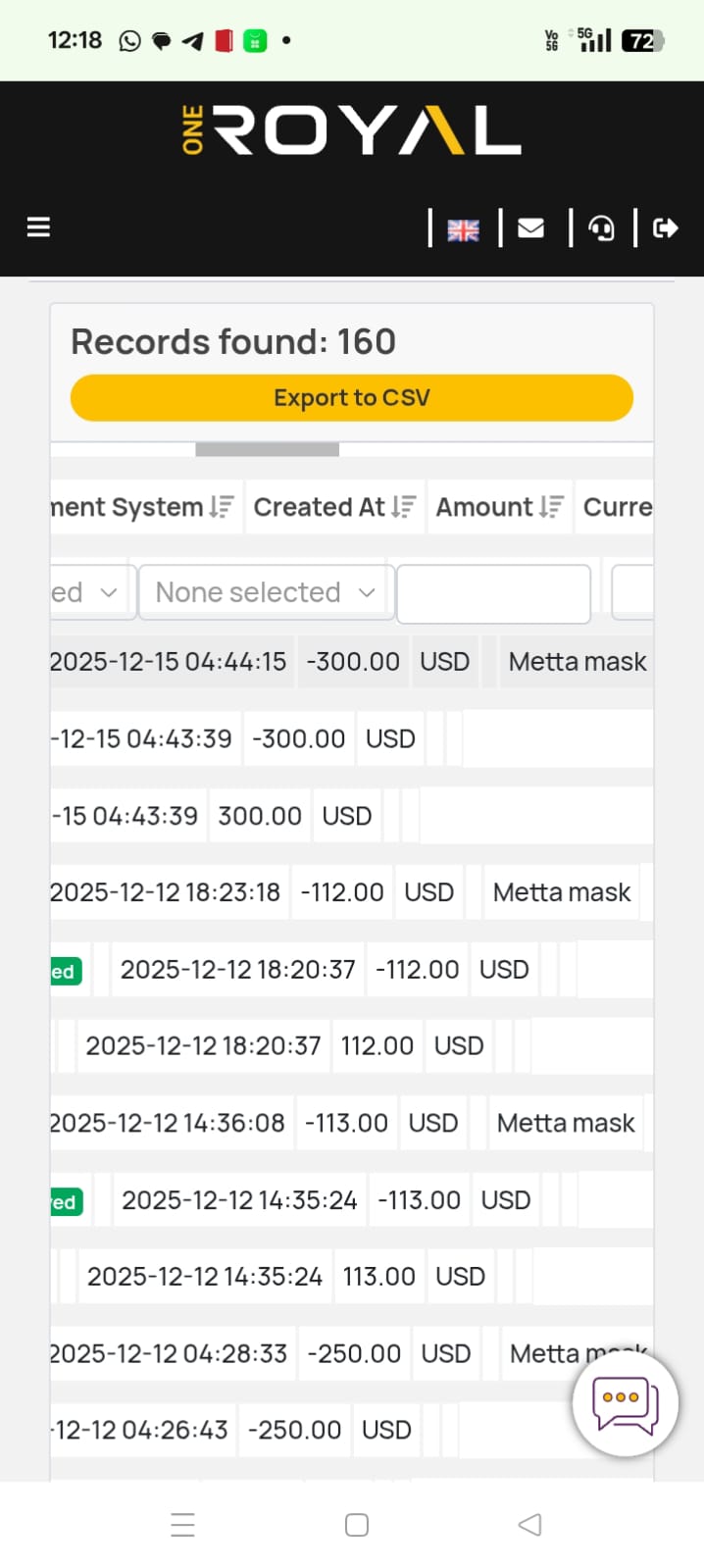Image resolution: width=704 pixels, height=1568 pixels.
Task: Click the green status badge in 14:35:24 row
Action: (67, 1202)
